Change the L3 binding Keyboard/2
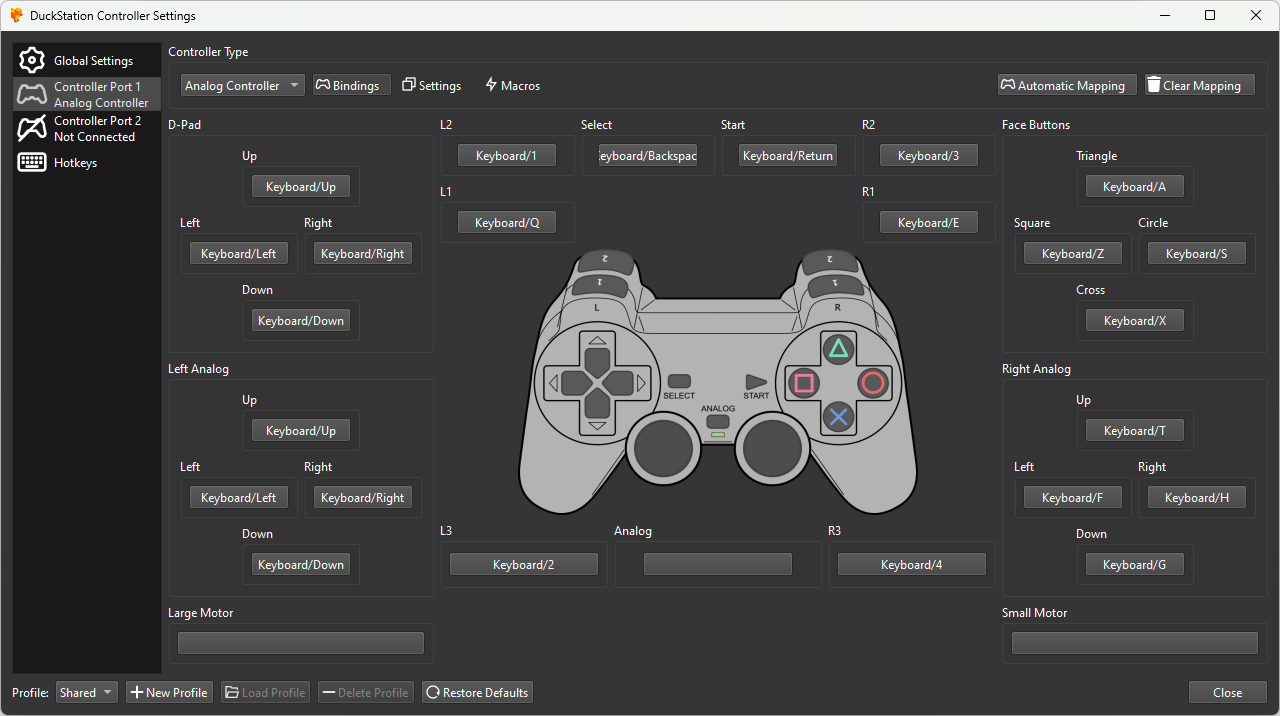1280x716 pixels. (524, 565)
